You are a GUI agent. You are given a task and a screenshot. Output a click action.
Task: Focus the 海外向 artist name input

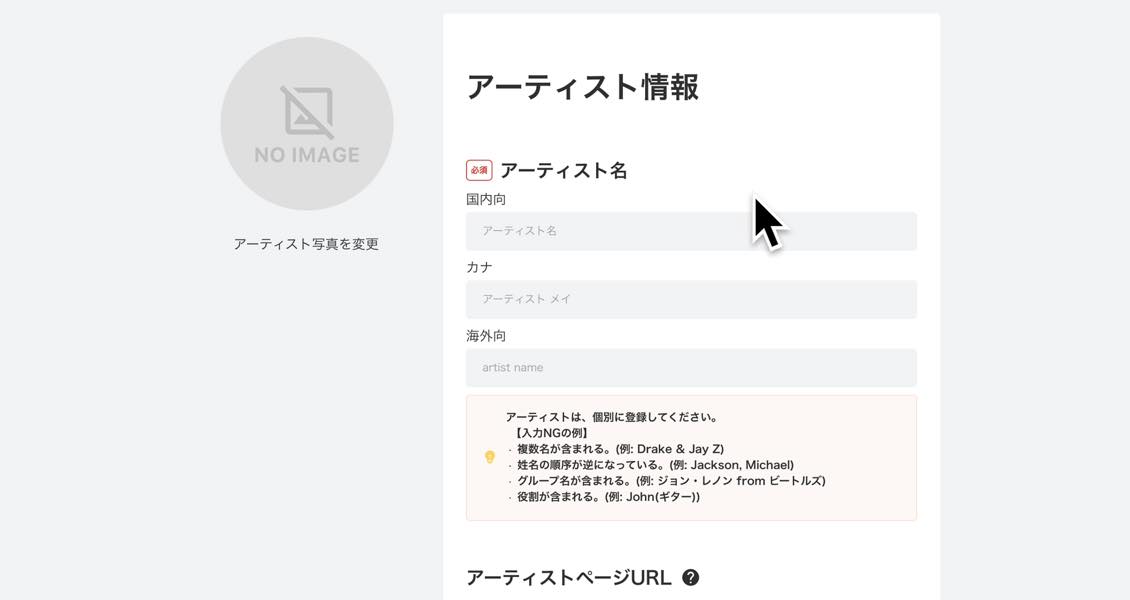(x=691, y=367)
